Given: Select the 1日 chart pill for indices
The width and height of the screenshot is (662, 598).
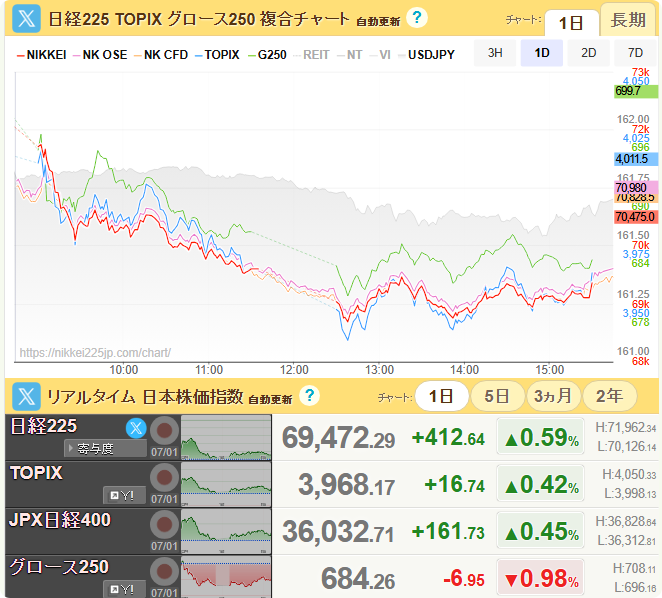Looking at the screenshot, I should [x=442, y=396].
